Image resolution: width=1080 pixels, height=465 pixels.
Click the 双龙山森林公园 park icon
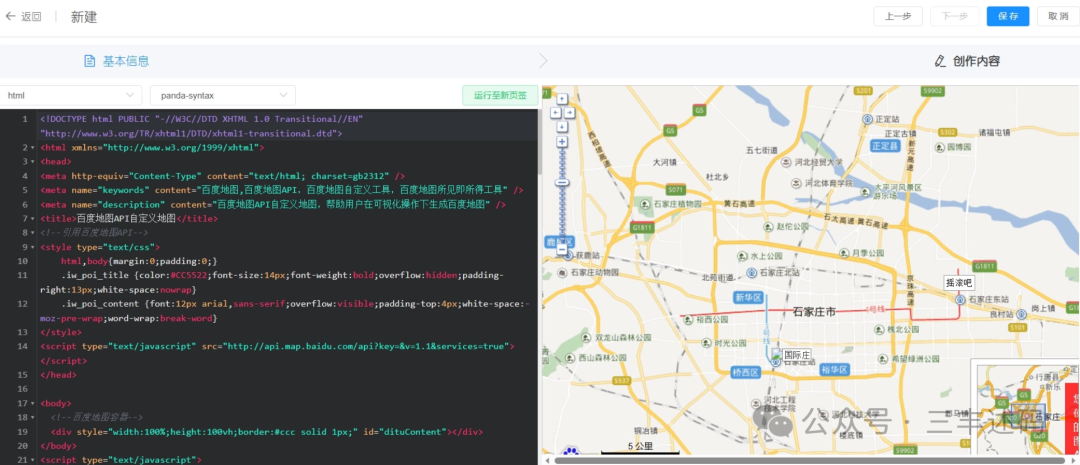click(586, 338)
